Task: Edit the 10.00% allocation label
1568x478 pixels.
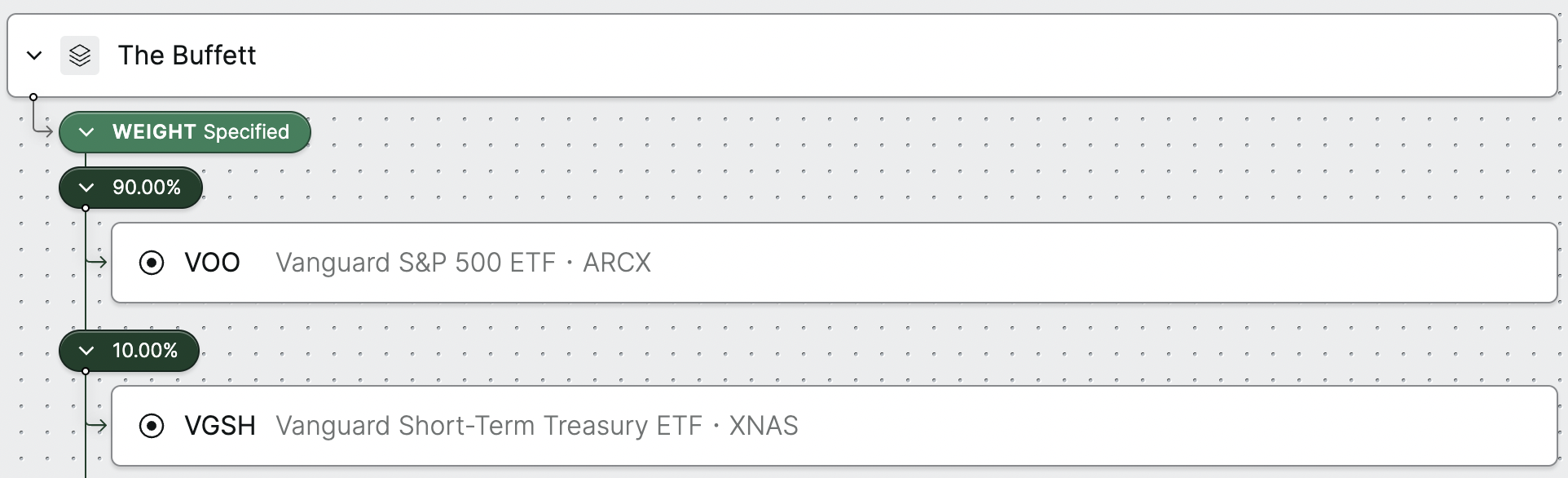Action: (x=145, y=351)
